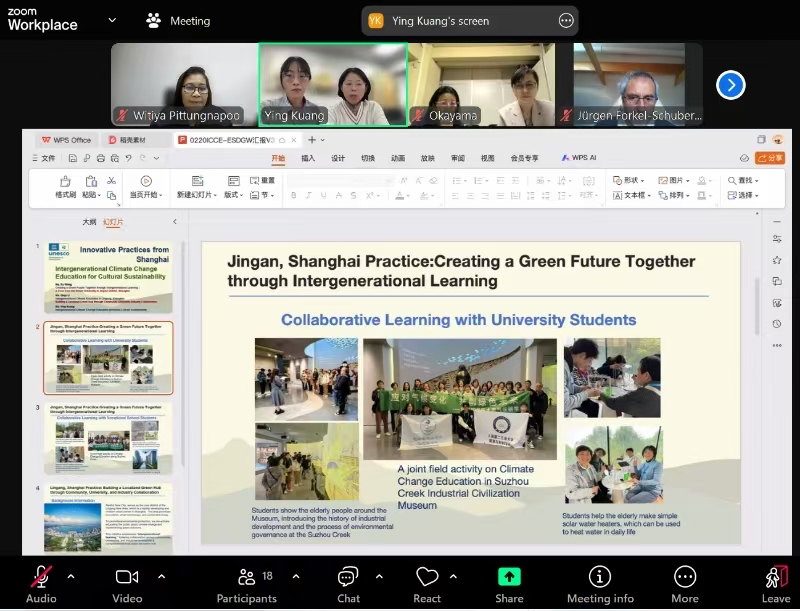Show next video participants with blue arrow
This screenshot has height=611, width=800.
[731, 85]
